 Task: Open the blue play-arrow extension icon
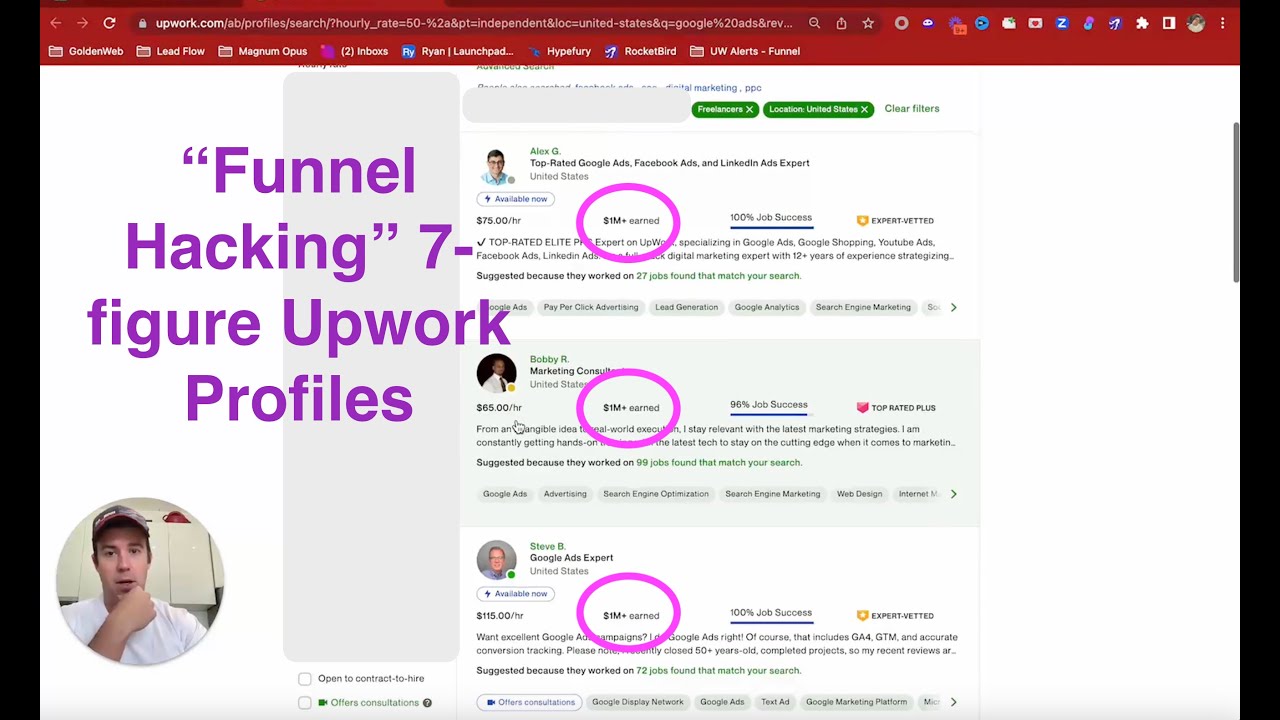coord(982,23)
